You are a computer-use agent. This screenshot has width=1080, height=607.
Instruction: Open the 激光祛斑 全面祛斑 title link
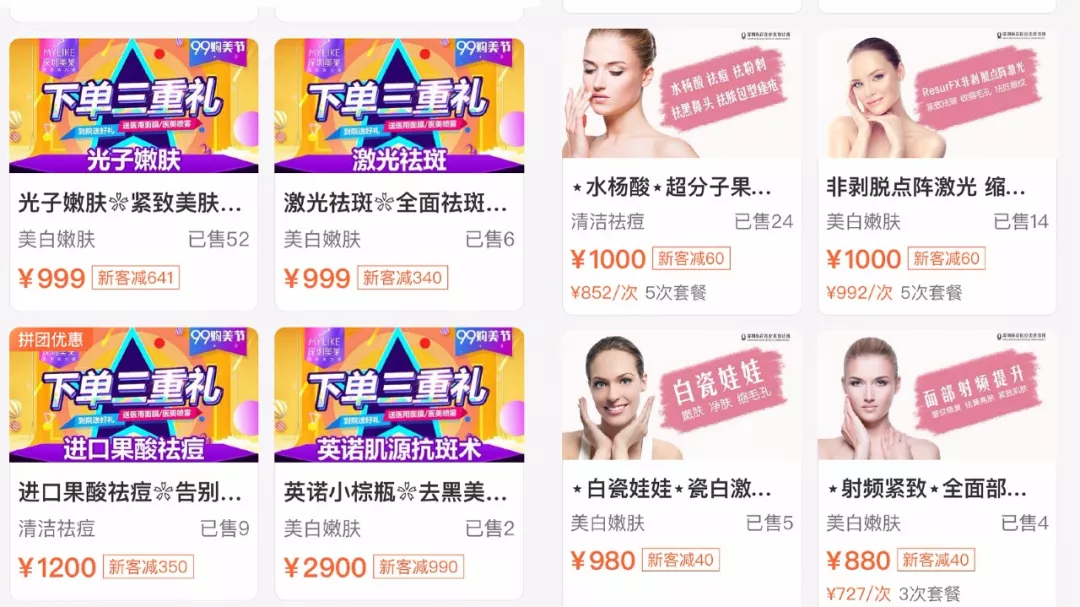[x=395, y=203]
